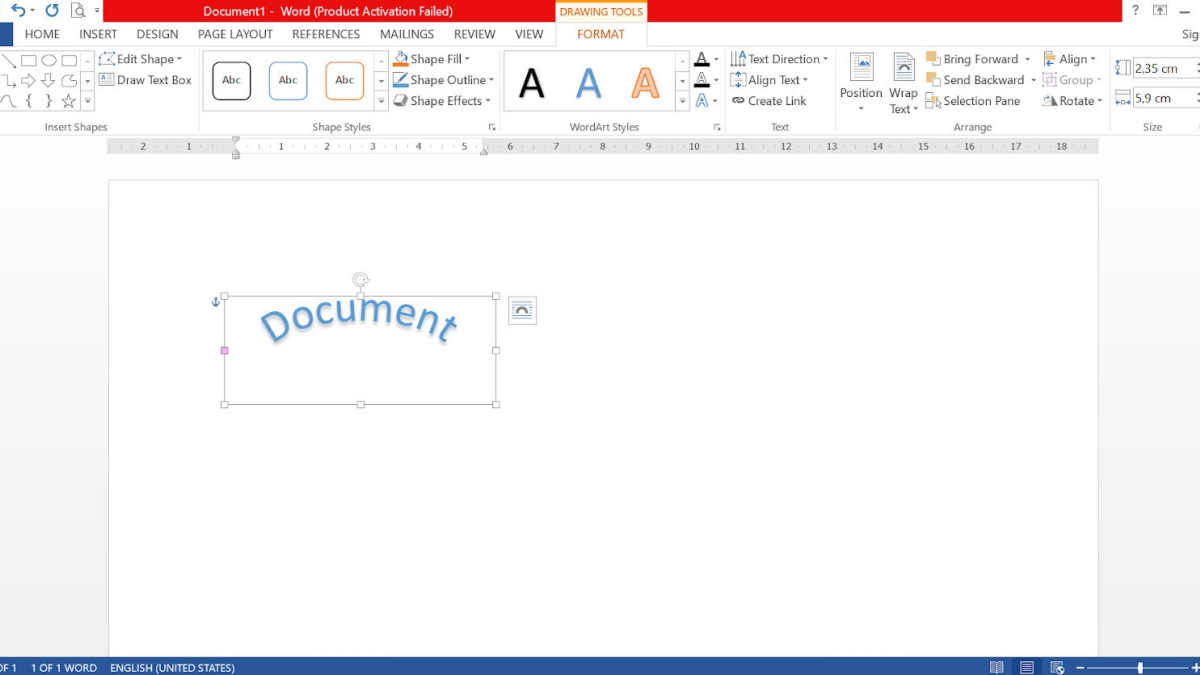Expand the shape styles gallery
This screenshot has height=675, width=1200.
tap(381, 101)
